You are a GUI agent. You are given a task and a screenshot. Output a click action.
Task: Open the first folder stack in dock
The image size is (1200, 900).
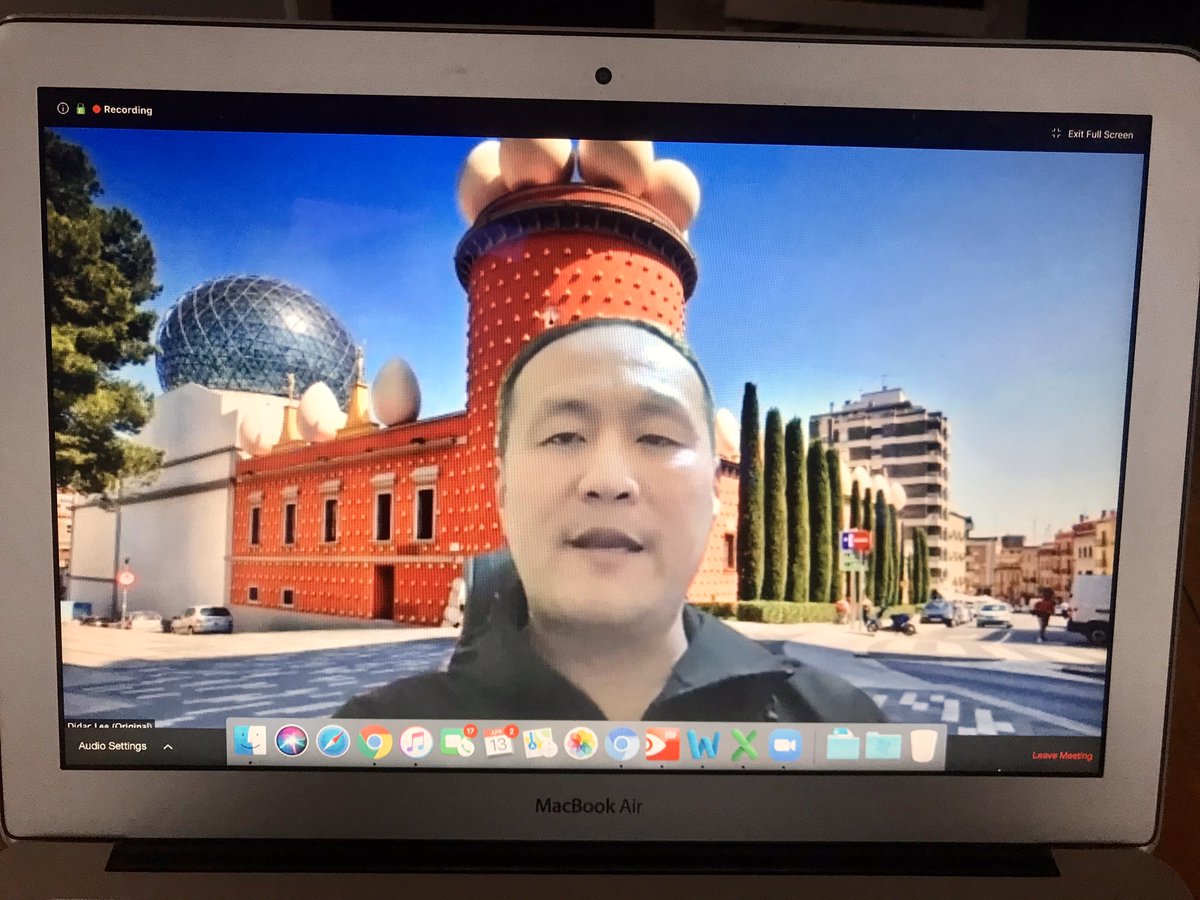[842, 745]
